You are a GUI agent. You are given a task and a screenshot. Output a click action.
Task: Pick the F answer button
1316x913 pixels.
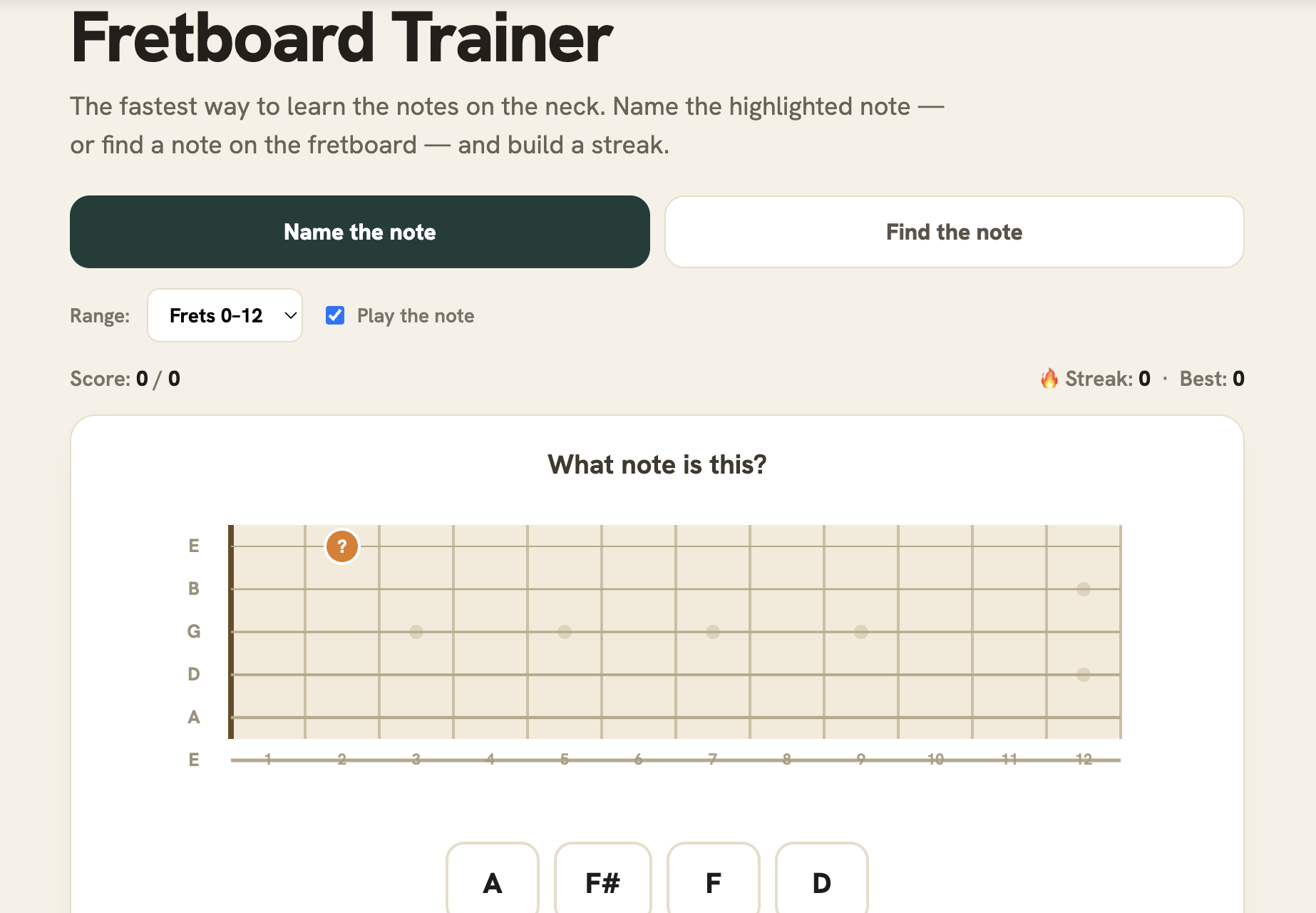[x=714, y=882]
